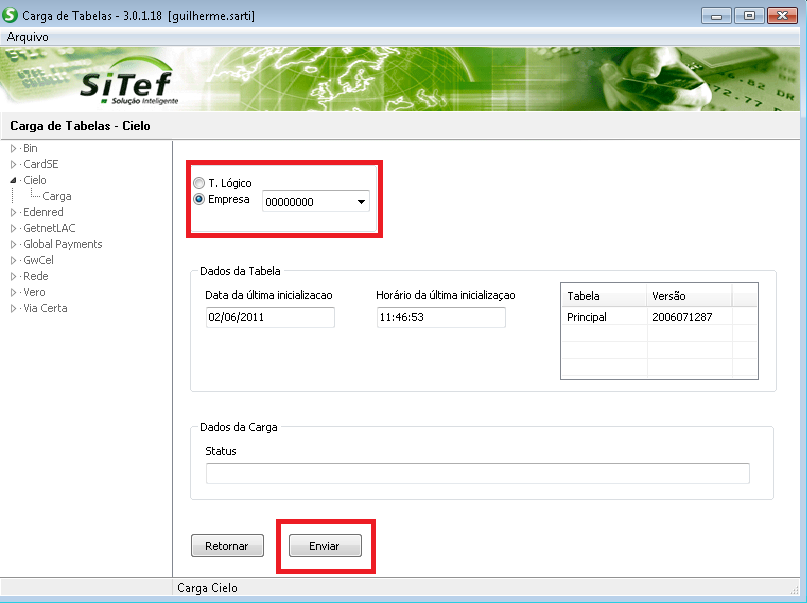Select the Global Payments tree item label

click(63, 244)
